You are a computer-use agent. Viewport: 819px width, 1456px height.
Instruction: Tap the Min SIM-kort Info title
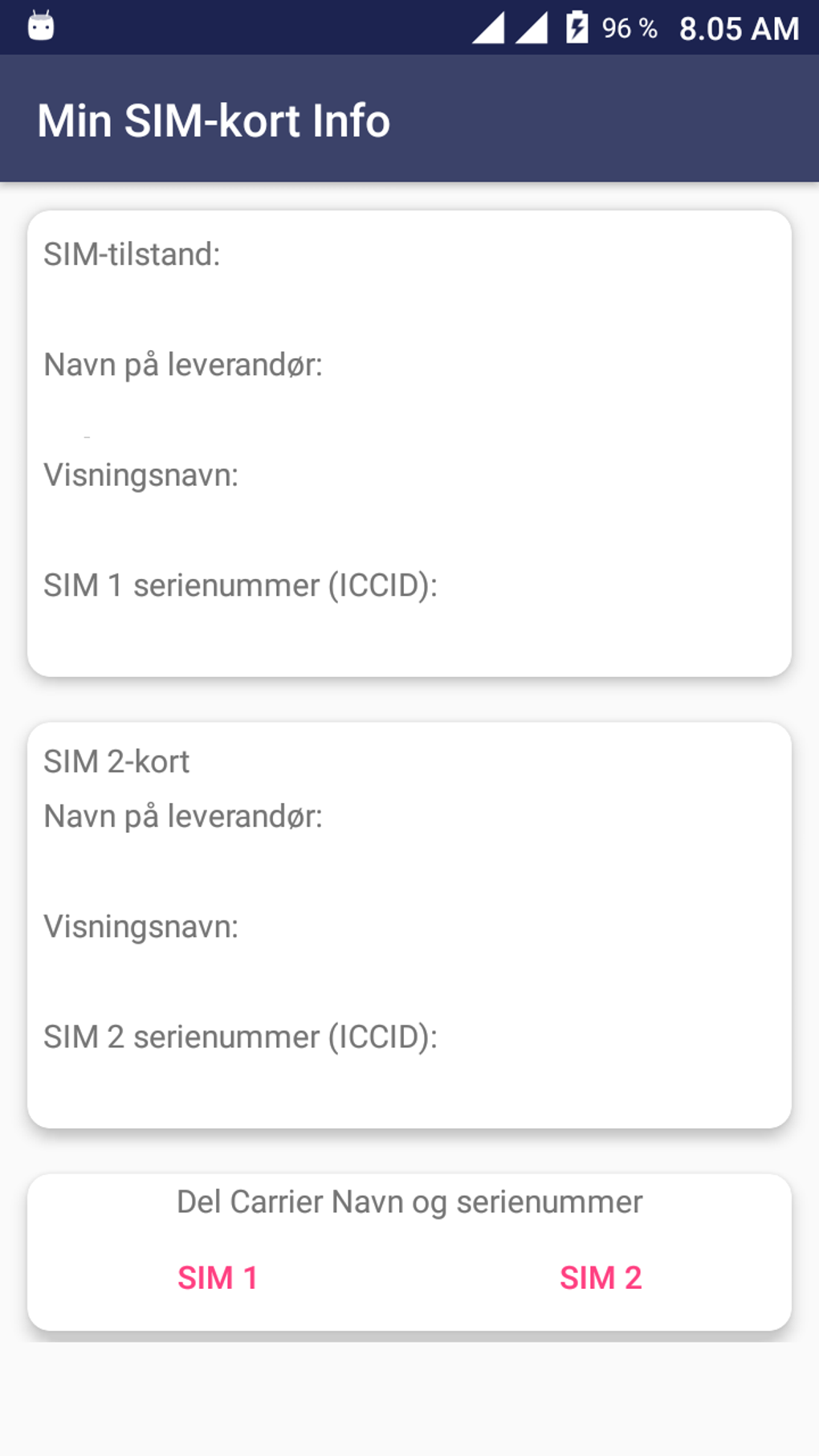pos(214,121)
